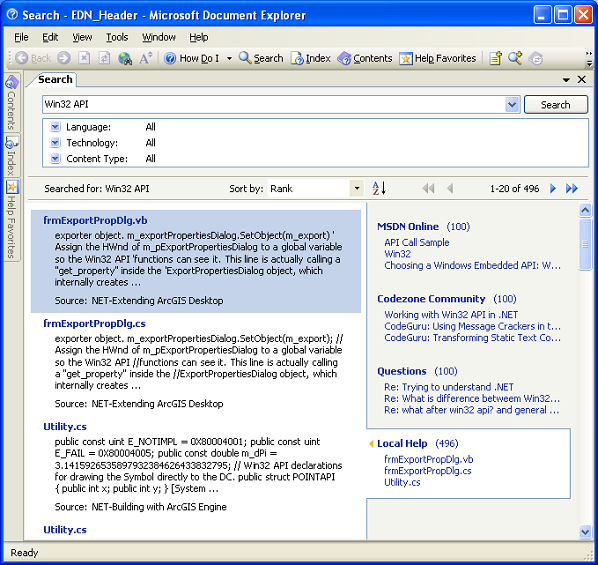598x565 pixels.
Task: Open the API Call Sample link
Action: (x=416, y=242)
